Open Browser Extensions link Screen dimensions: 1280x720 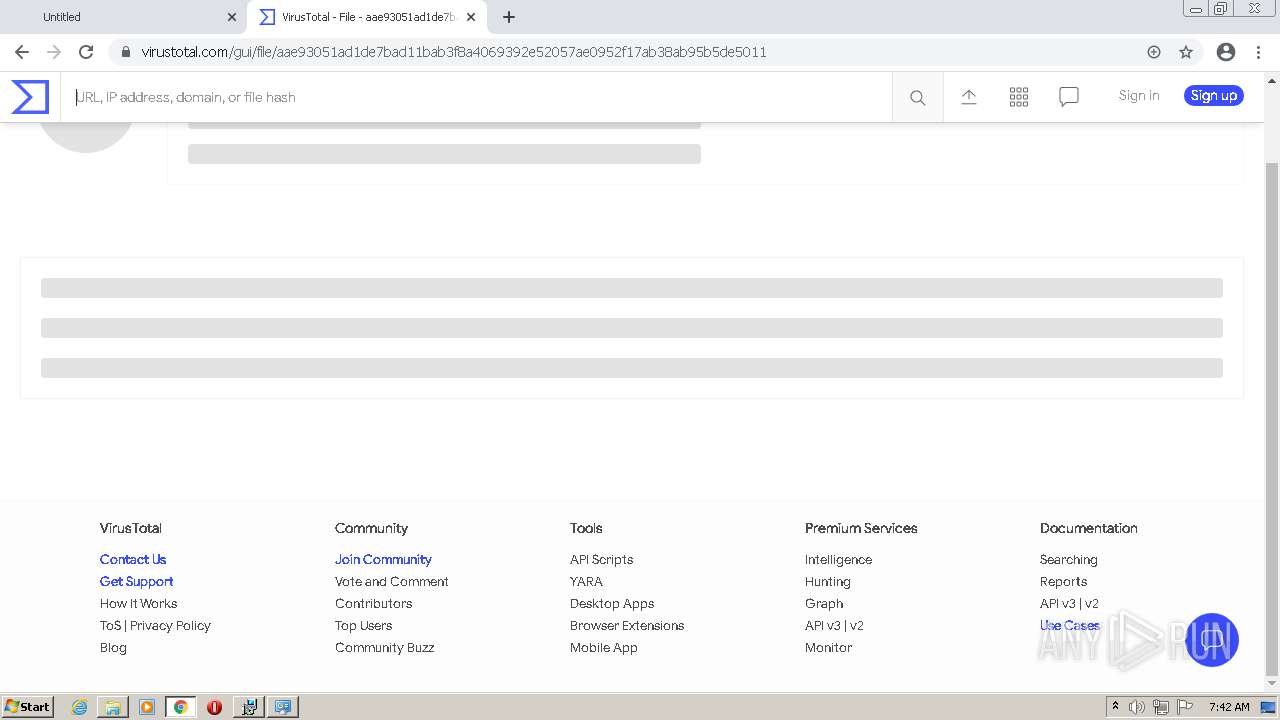pos(627,625)
